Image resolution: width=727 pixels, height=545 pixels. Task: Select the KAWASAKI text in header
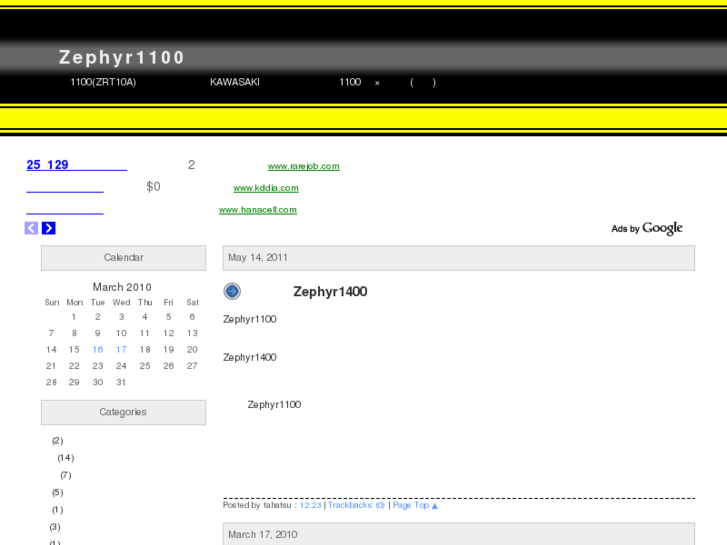[235, 82]
